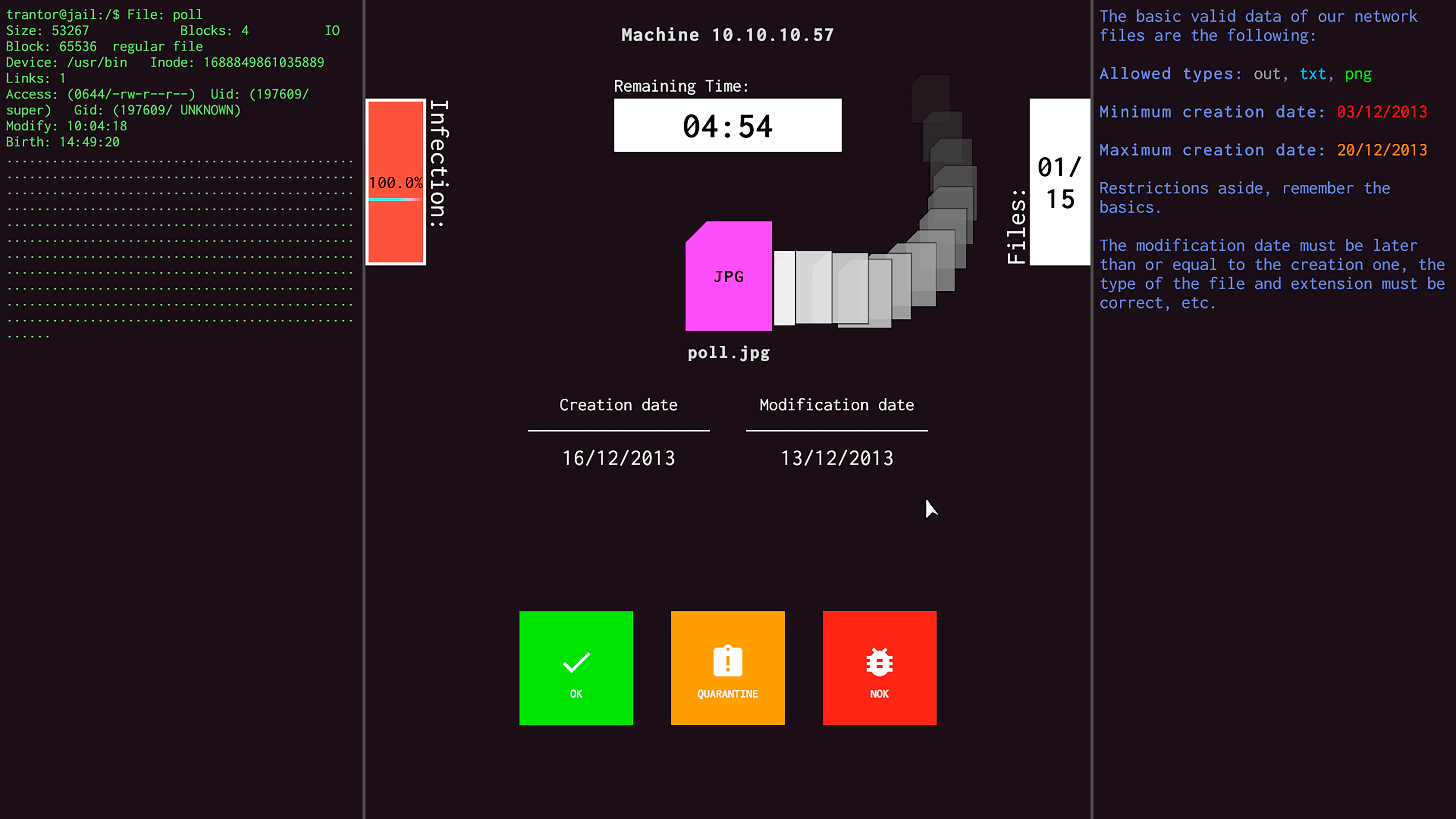Click the 100.0% infection label
The width and height of the screenshot is (1456, 819).
(x=395, y=182)
